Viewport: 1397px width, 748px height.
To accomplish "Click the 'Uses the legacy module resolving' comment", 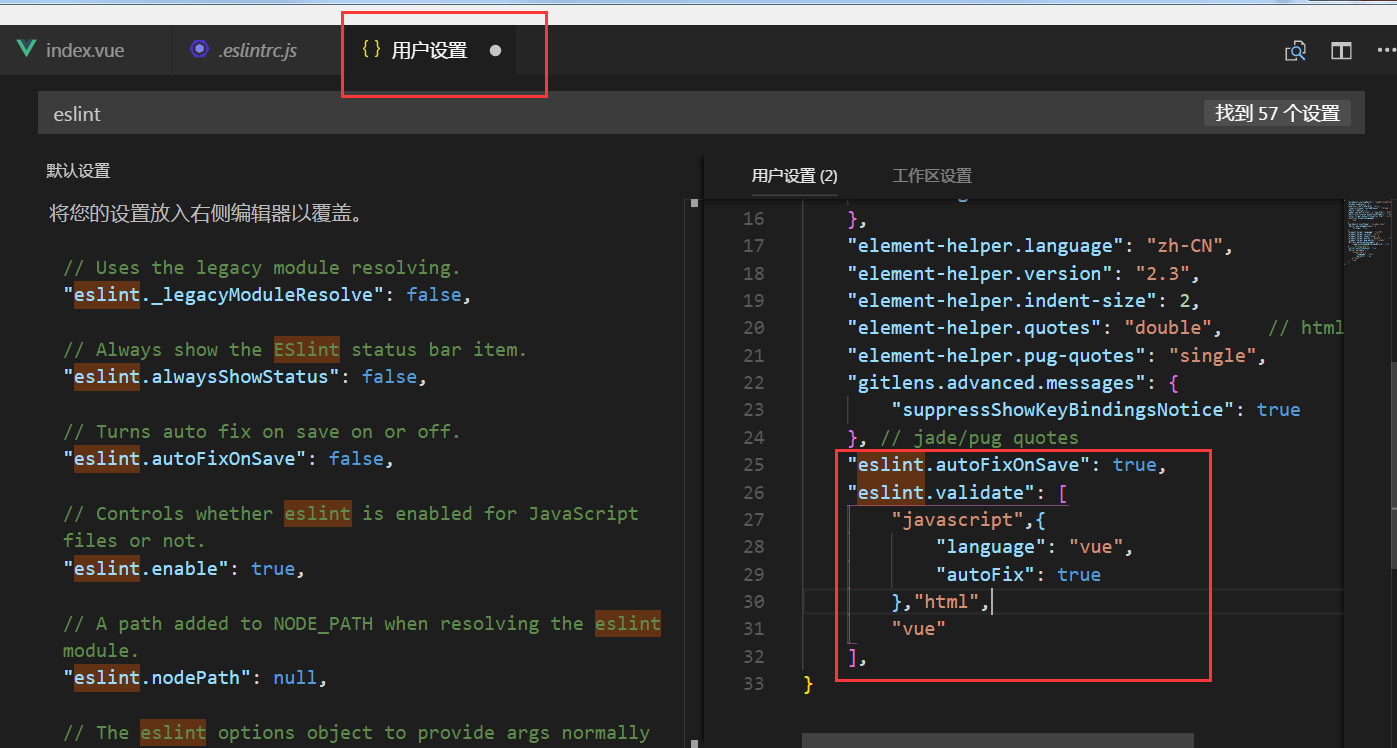I will (x=262, y=268).
